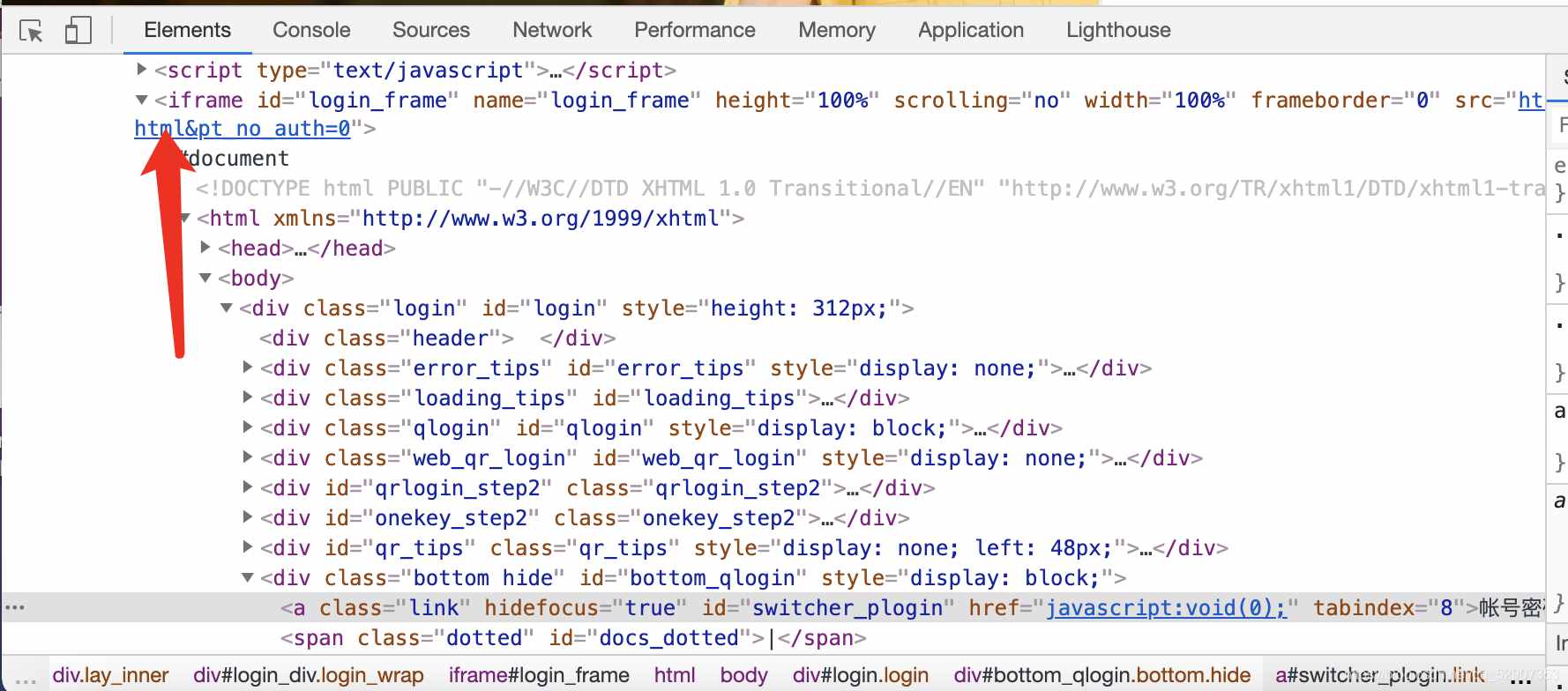Image resolution: width=1568 pixels, height=691 pixels.
Task: Toggle the device toolbar icon
Action: pyautogui.click(x=78, y=31)
